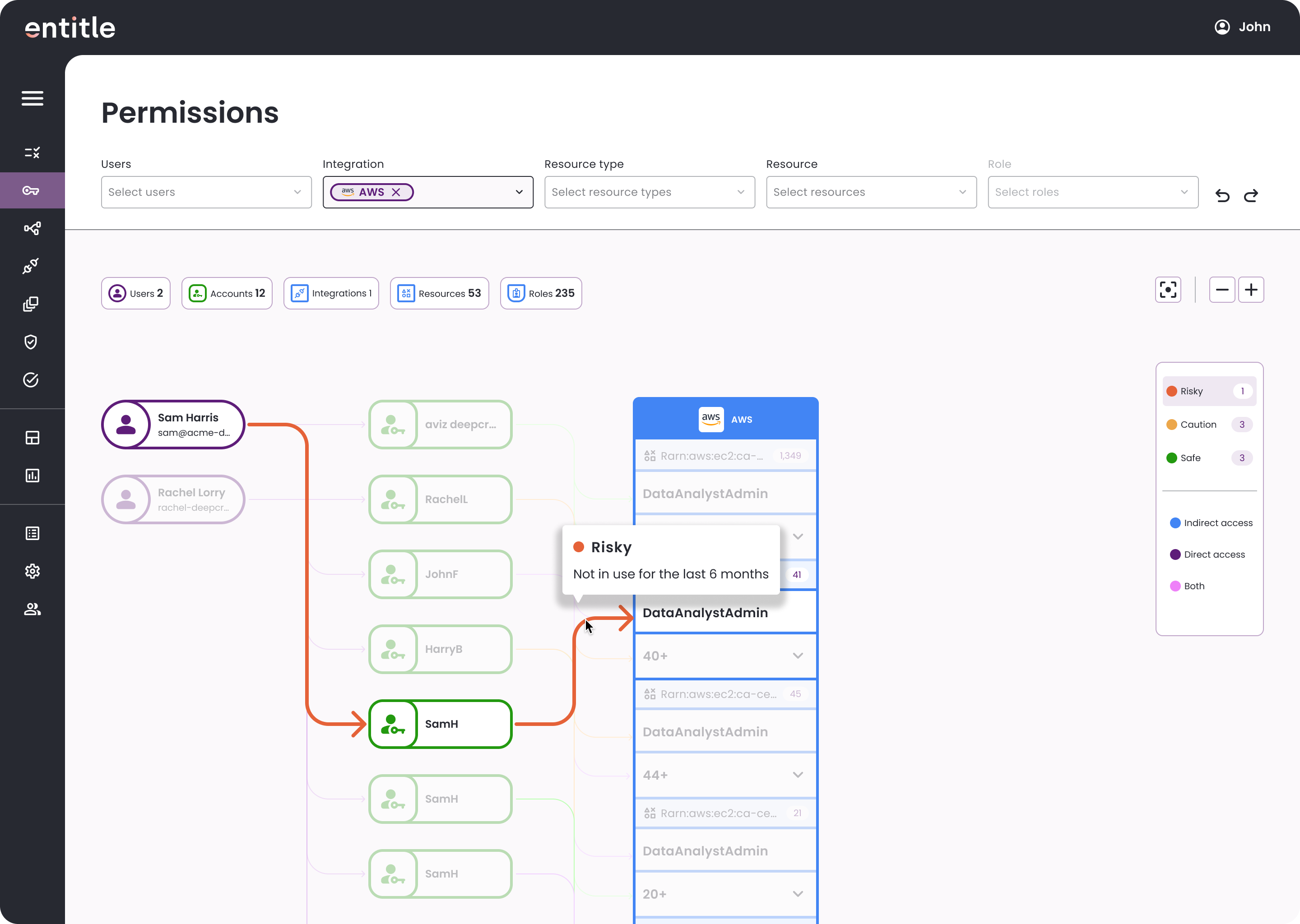
Task: Click the Sam Harris user node
Action: [173, 425]
